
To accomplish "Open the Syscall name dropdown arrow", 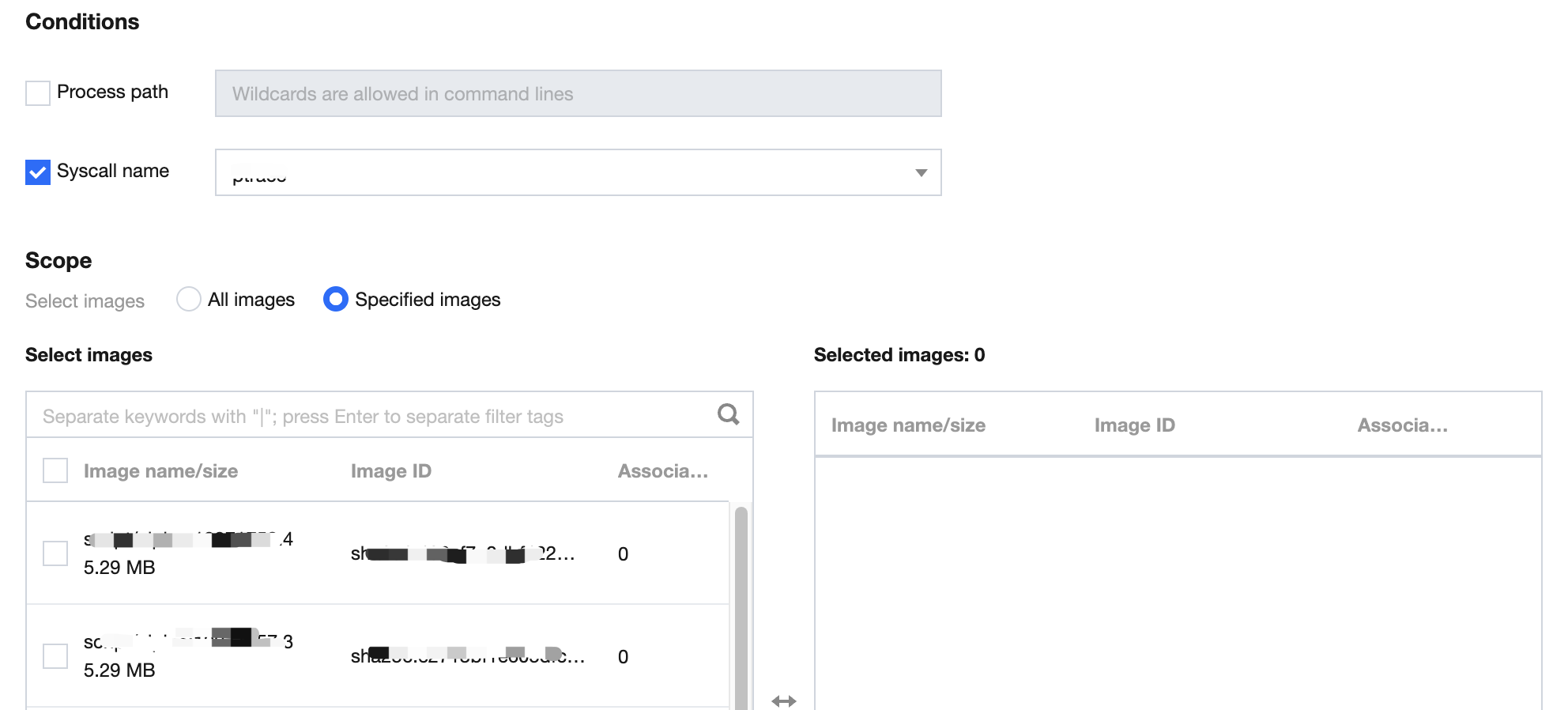I will click(921, 172).
